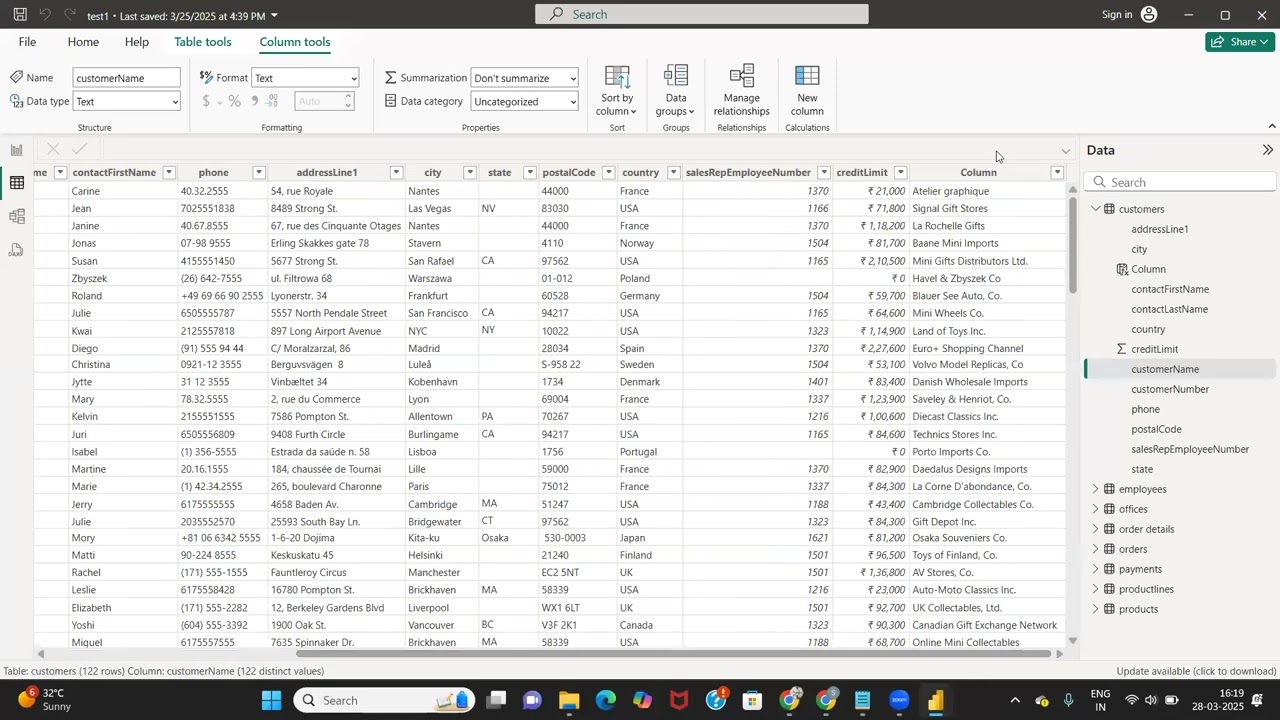
Task: Cancel formula bar entry with the X icon
Action: click(x=54, y=150)
